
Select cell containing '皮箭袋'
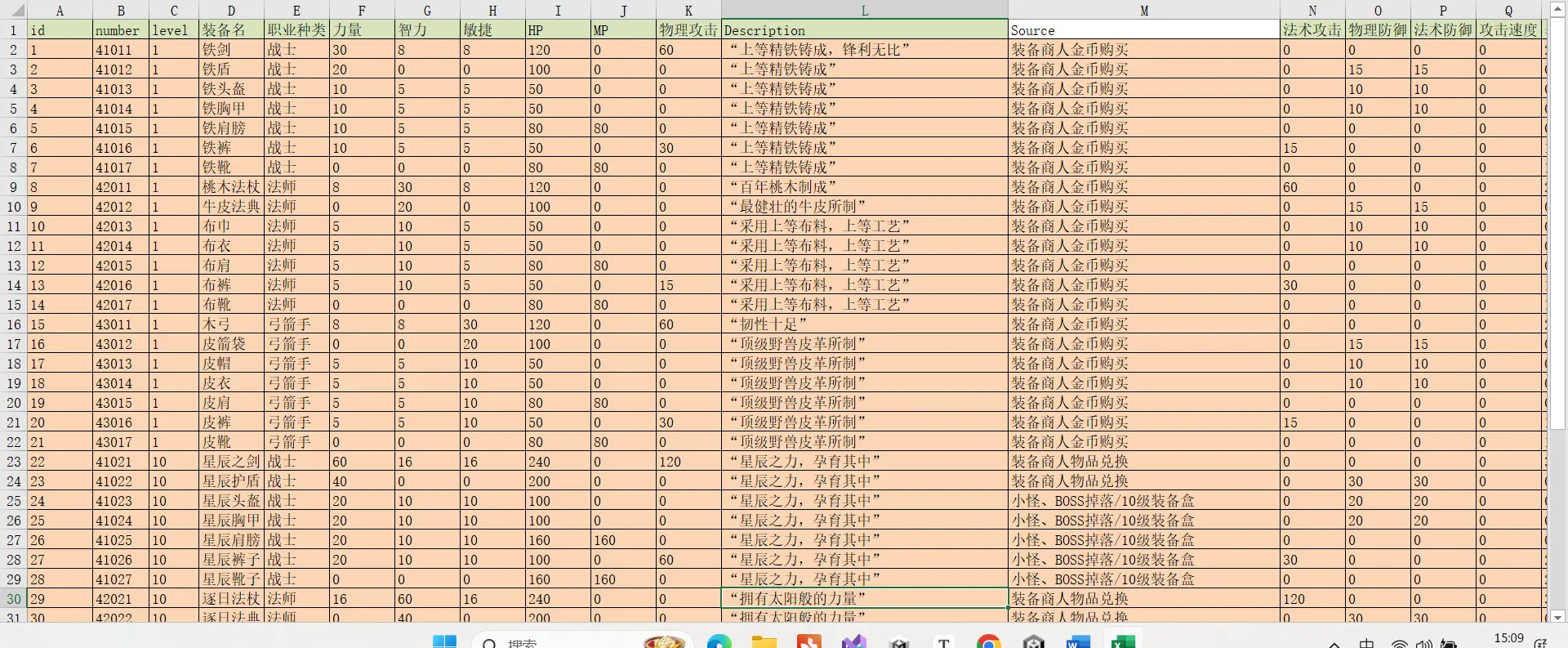coord(232,343)
